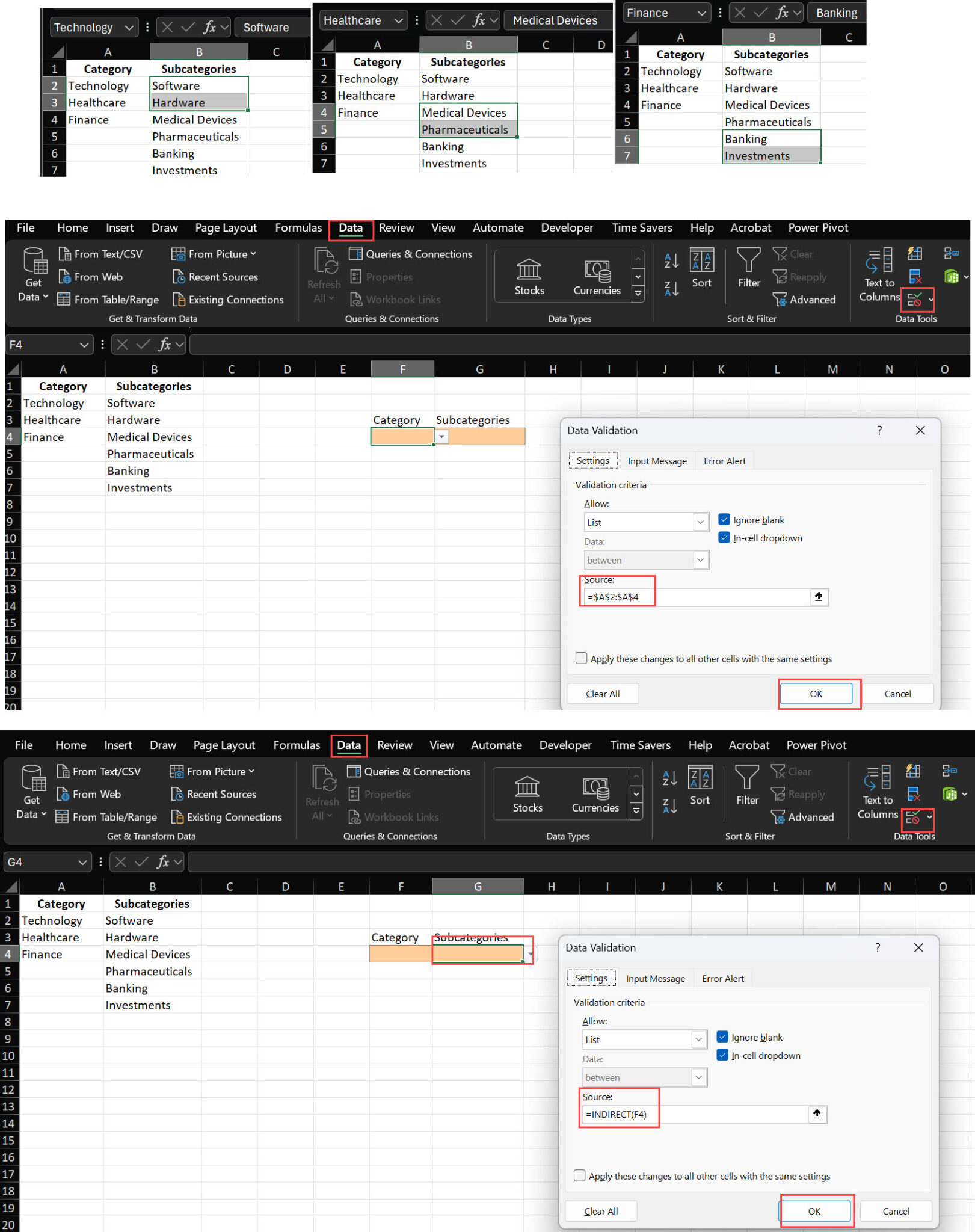Open the Formulas ribbon tab
The height and width of the screenshot is (1232, 975).
click(x=298, y=227)
